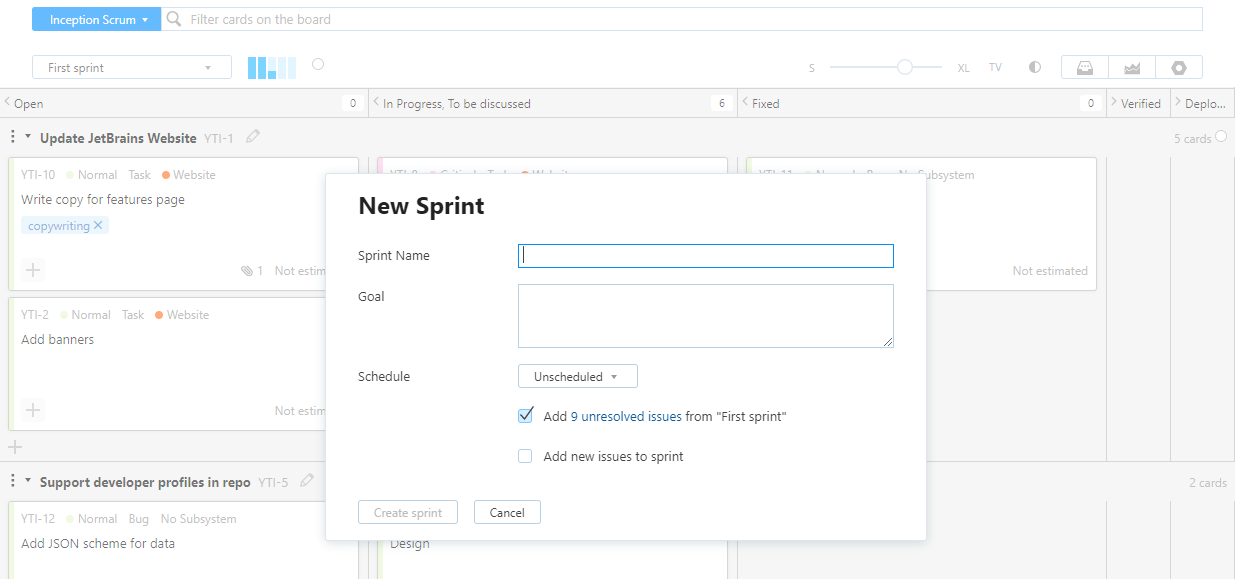Open the Inception Scrum board dropdown

[96, 19]
